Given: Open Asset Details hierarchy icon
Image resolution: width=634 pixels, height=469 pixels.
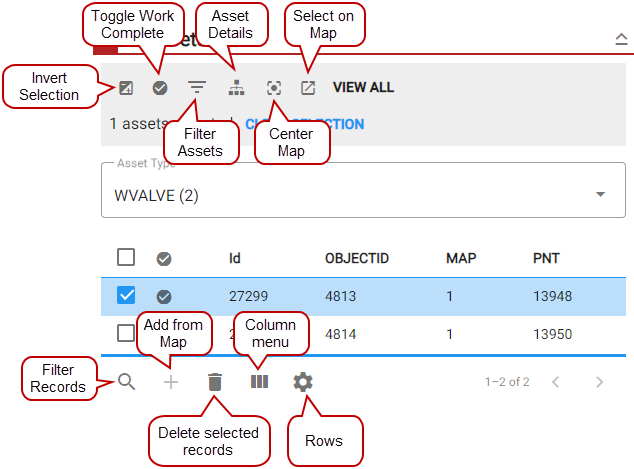Looking at the screenshot, I should click(237, 88).
